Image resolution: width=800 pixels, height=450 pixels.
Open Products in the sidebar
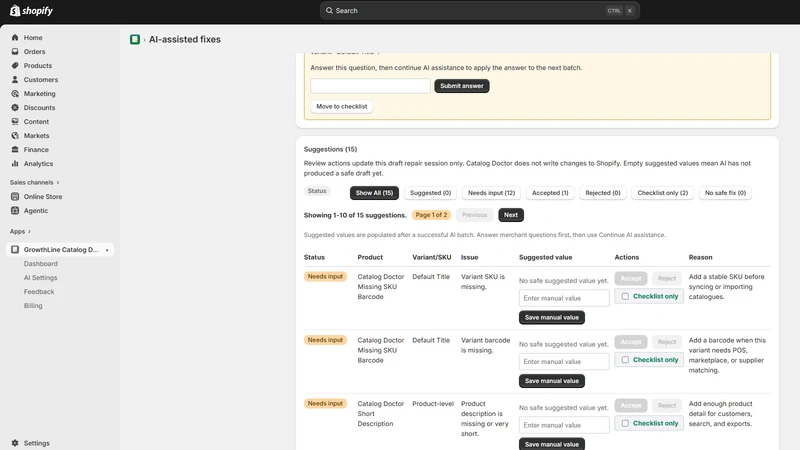[38, 65]
